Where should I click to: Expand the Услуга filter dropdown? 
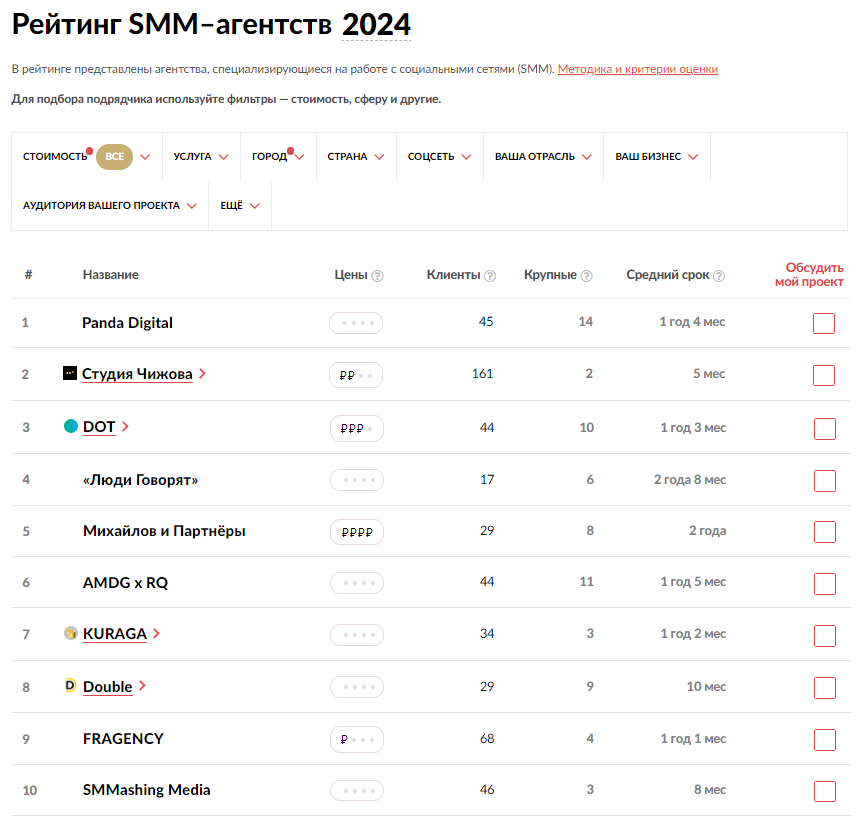coord(200,157)
